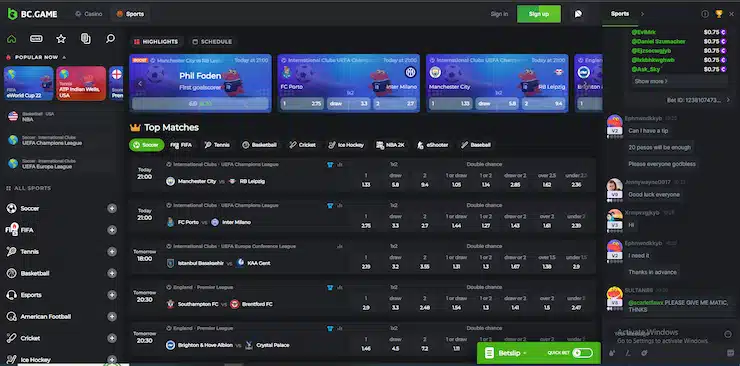The image size is (740, 366).
Task: Add Basketball with its plus icon
Action: coord(112,273)
